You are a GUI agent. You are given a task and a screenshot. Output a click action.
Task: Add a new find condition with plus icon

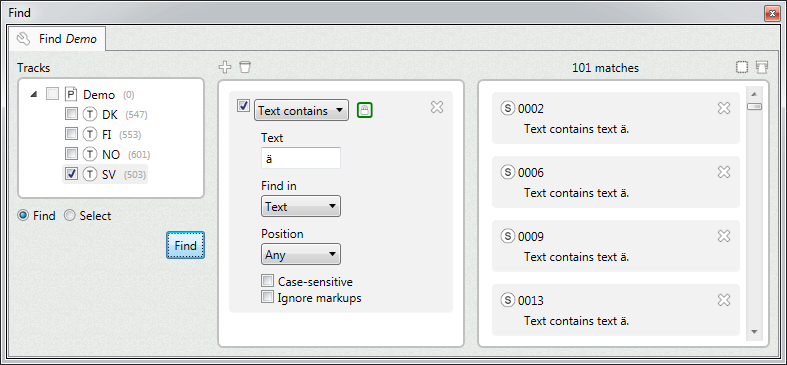click(x=225, y=67)
